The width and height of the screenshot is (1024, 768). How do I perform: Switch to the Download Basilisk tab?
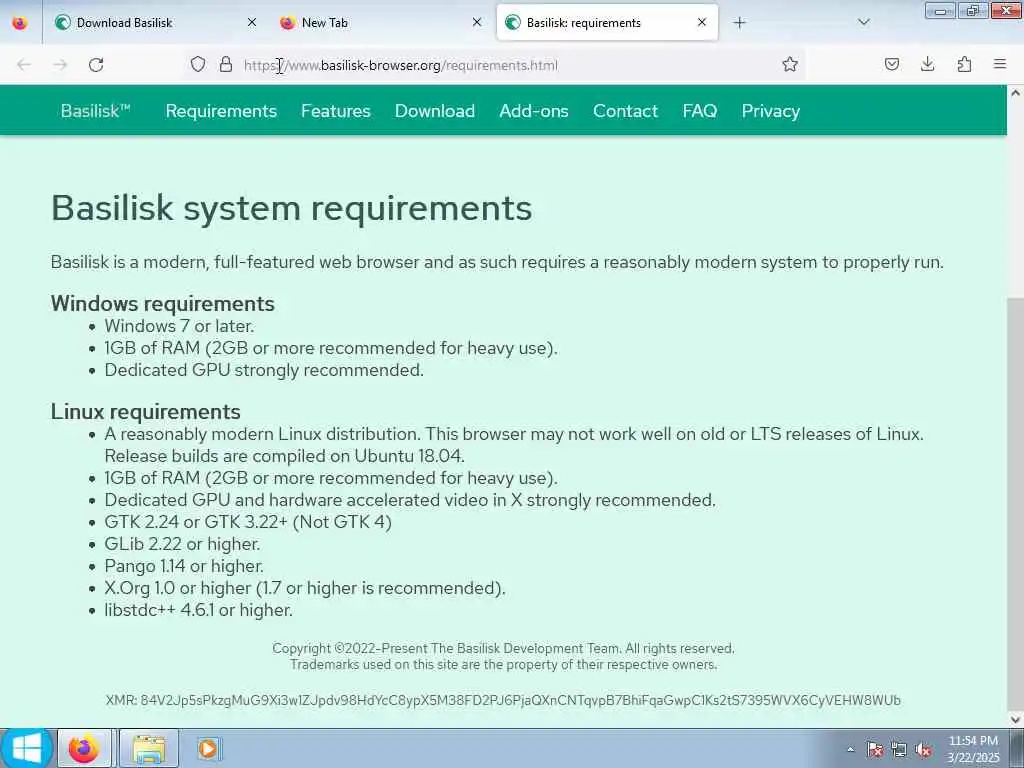click(x=157, y=23)
